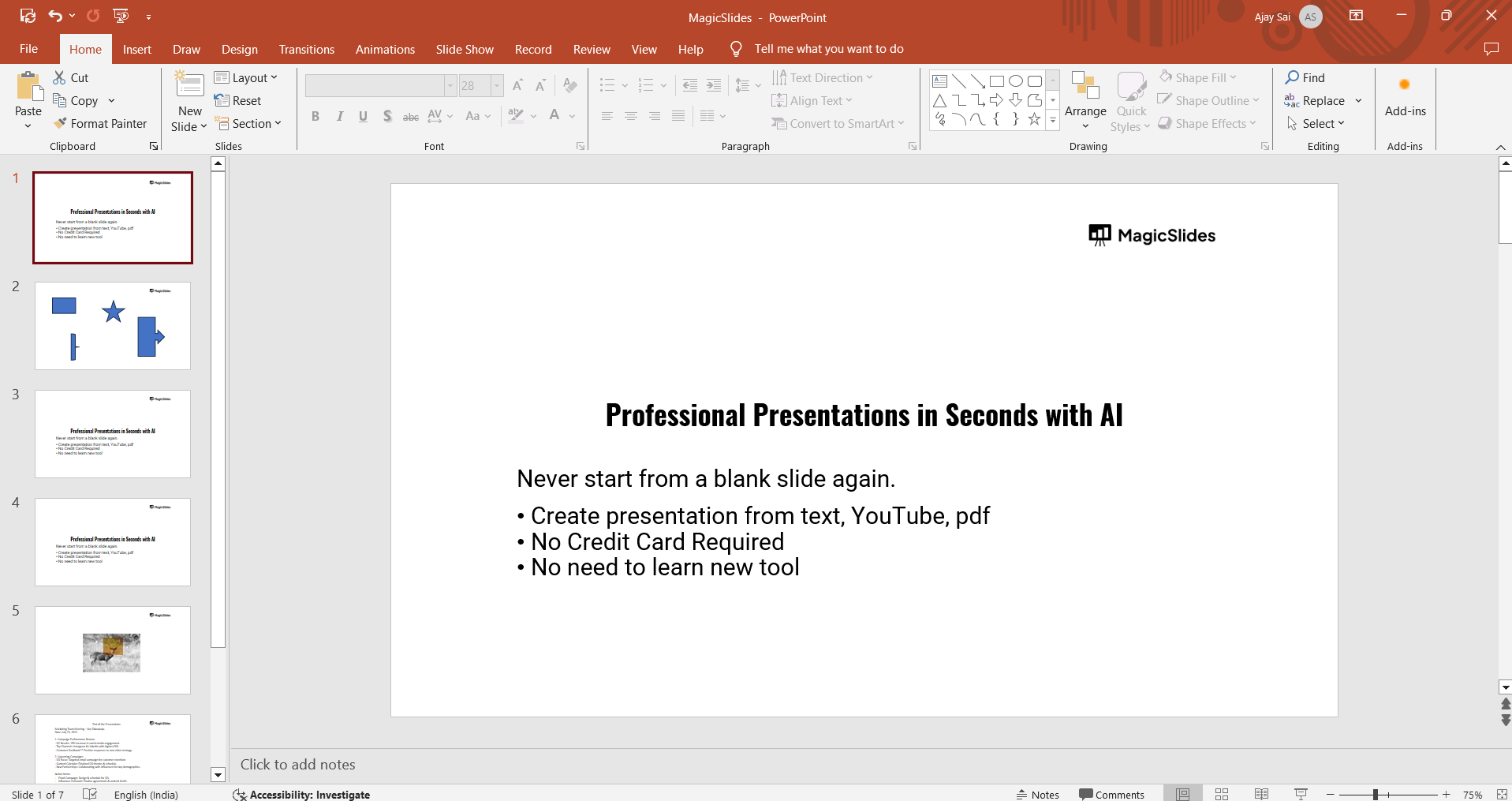Start slide show from status bar
This screenshot has width=1512, height=801.
(x=1301, y=794)
